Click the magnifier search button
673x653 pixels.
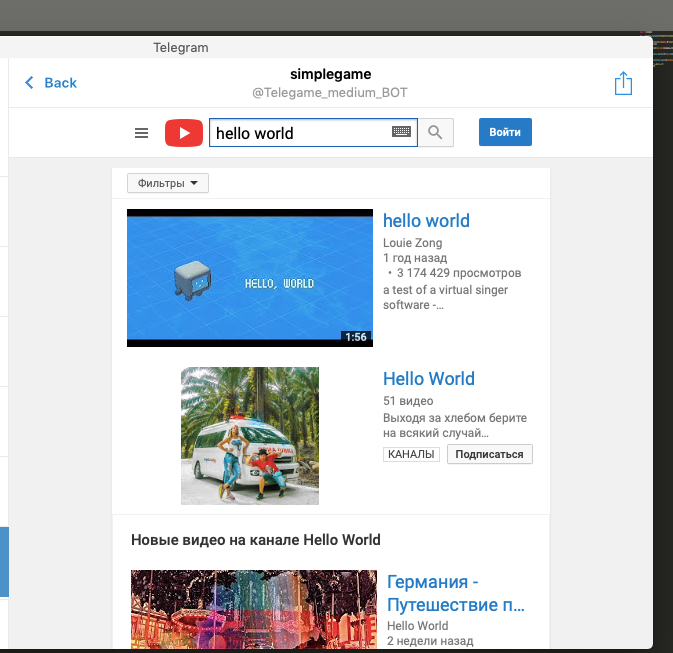coord(436,132)
